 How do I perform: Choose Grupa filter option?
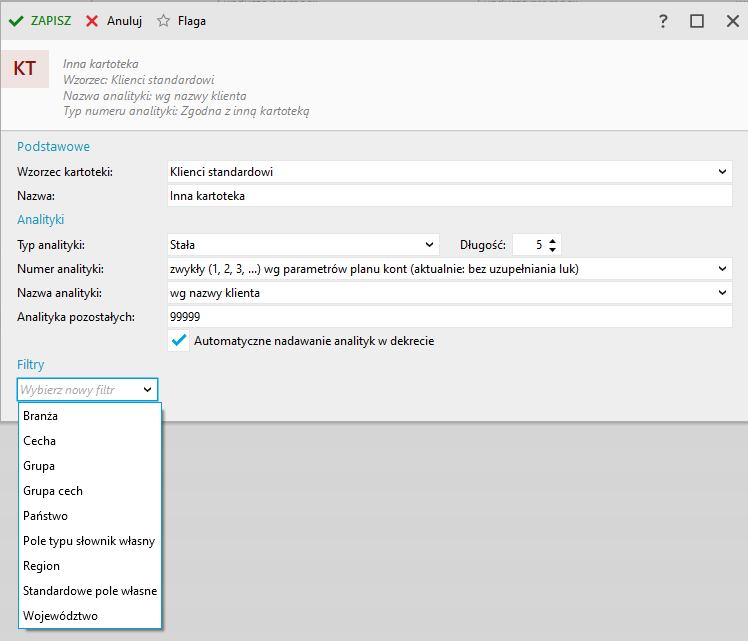(90, 466)
